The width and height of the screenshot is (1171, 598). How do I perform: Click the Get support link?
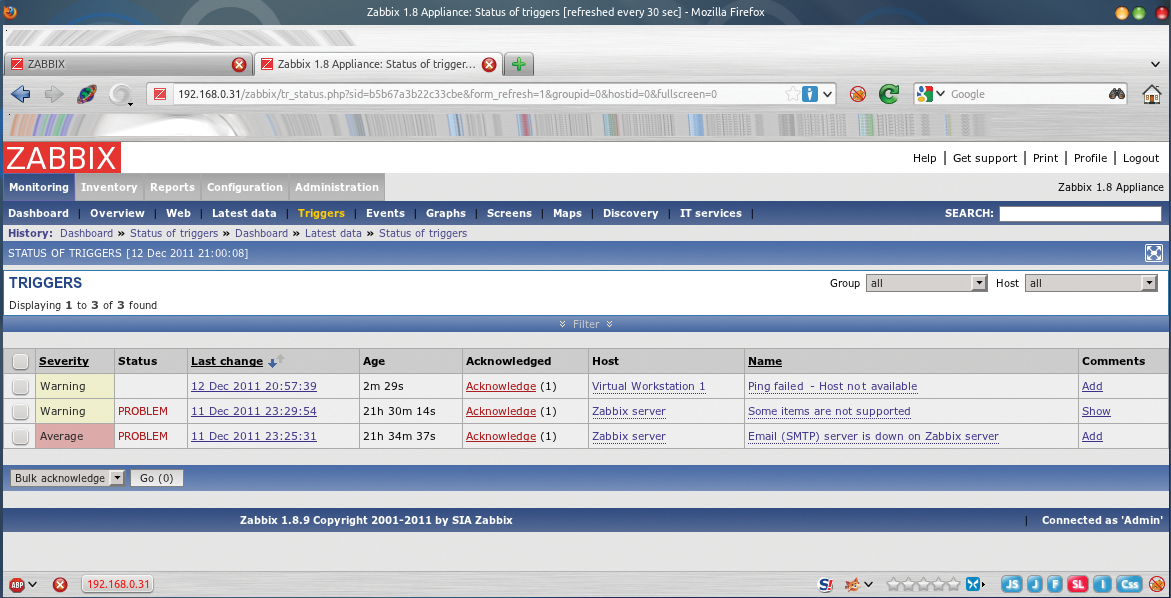[985, 158]
